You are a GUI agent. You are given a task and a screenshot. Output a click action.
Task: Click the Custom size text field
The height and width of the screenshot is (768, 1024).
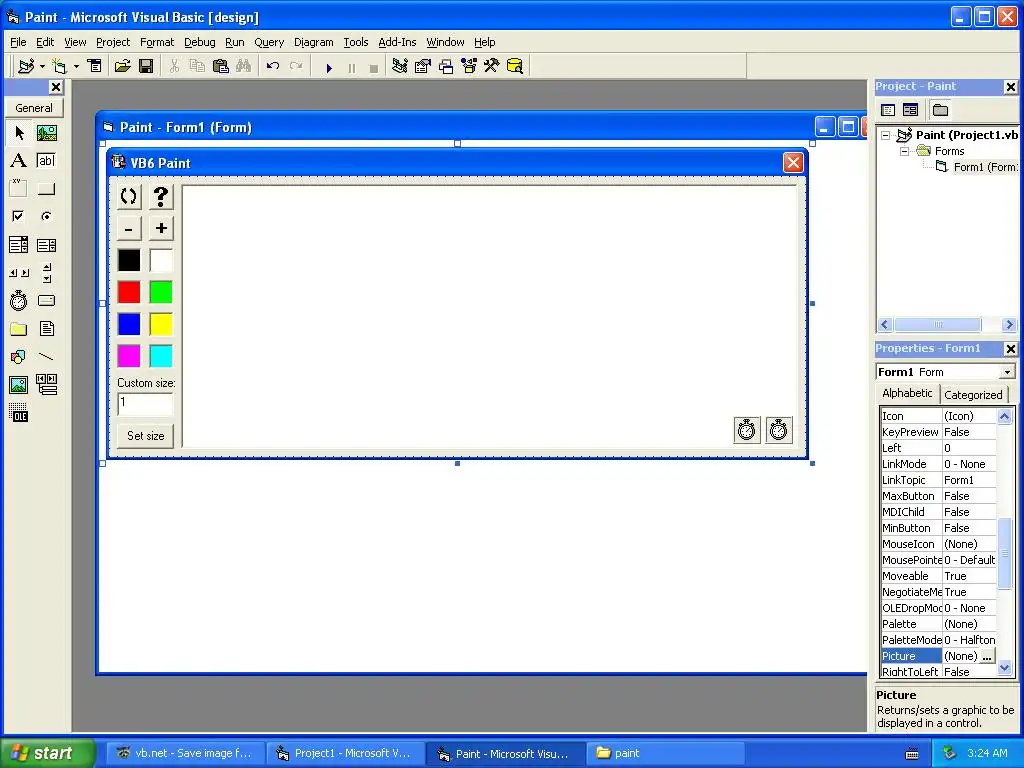pos(145,404)
